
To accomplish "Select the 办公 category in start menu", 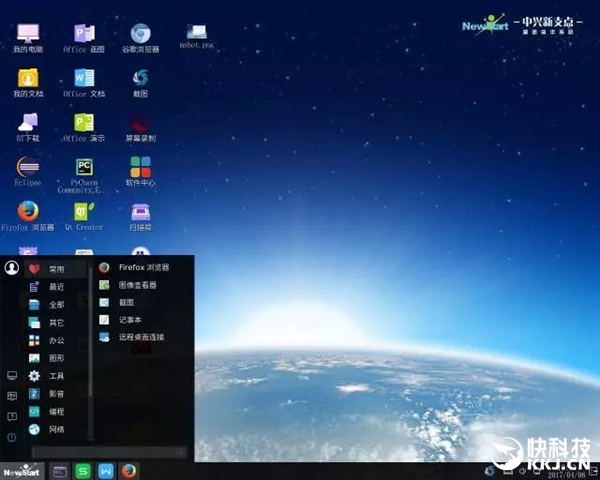I will [56, 340].
